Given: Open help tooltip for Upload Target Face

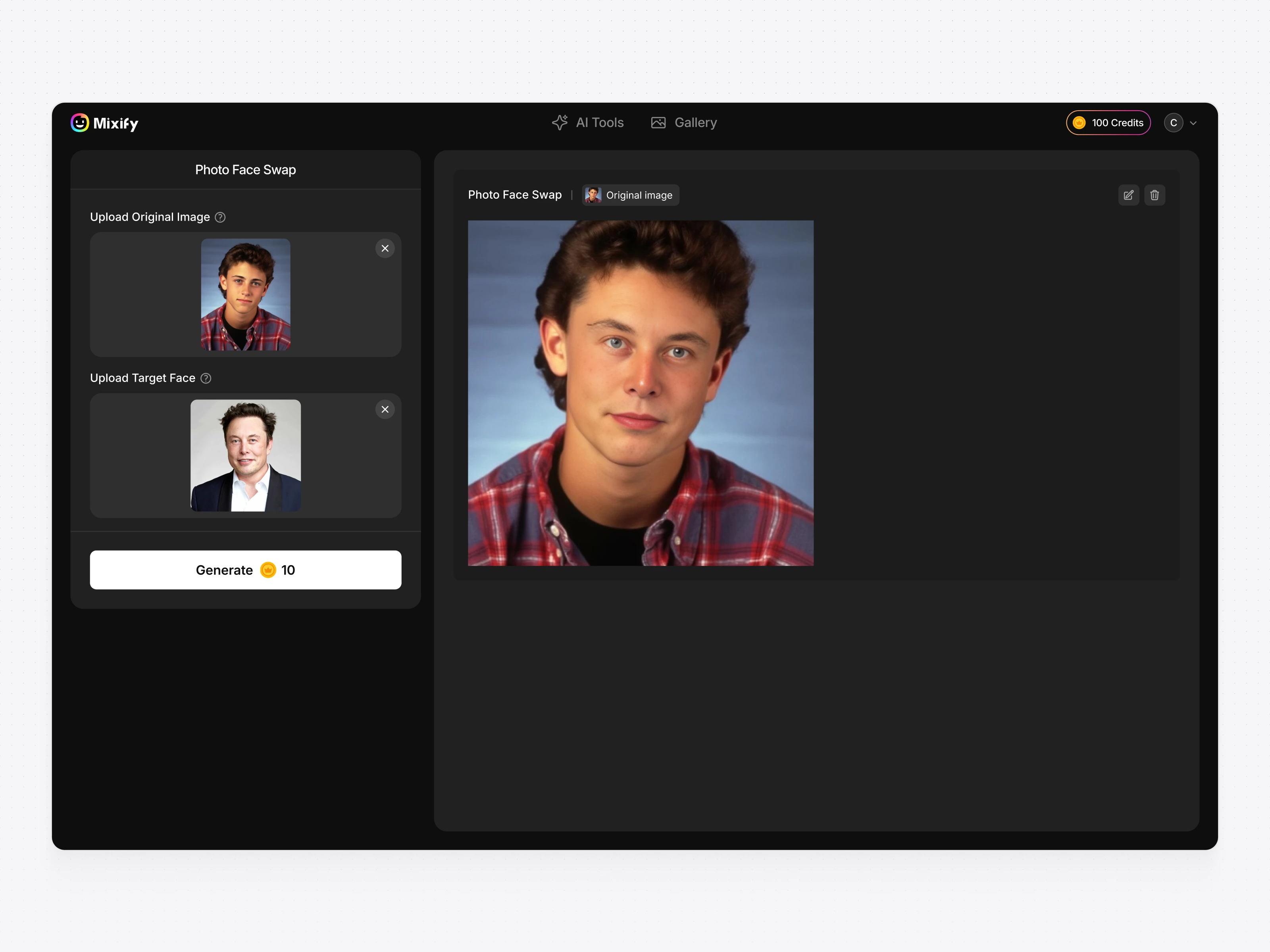Looking at the screenshot, I should [206, 378].
